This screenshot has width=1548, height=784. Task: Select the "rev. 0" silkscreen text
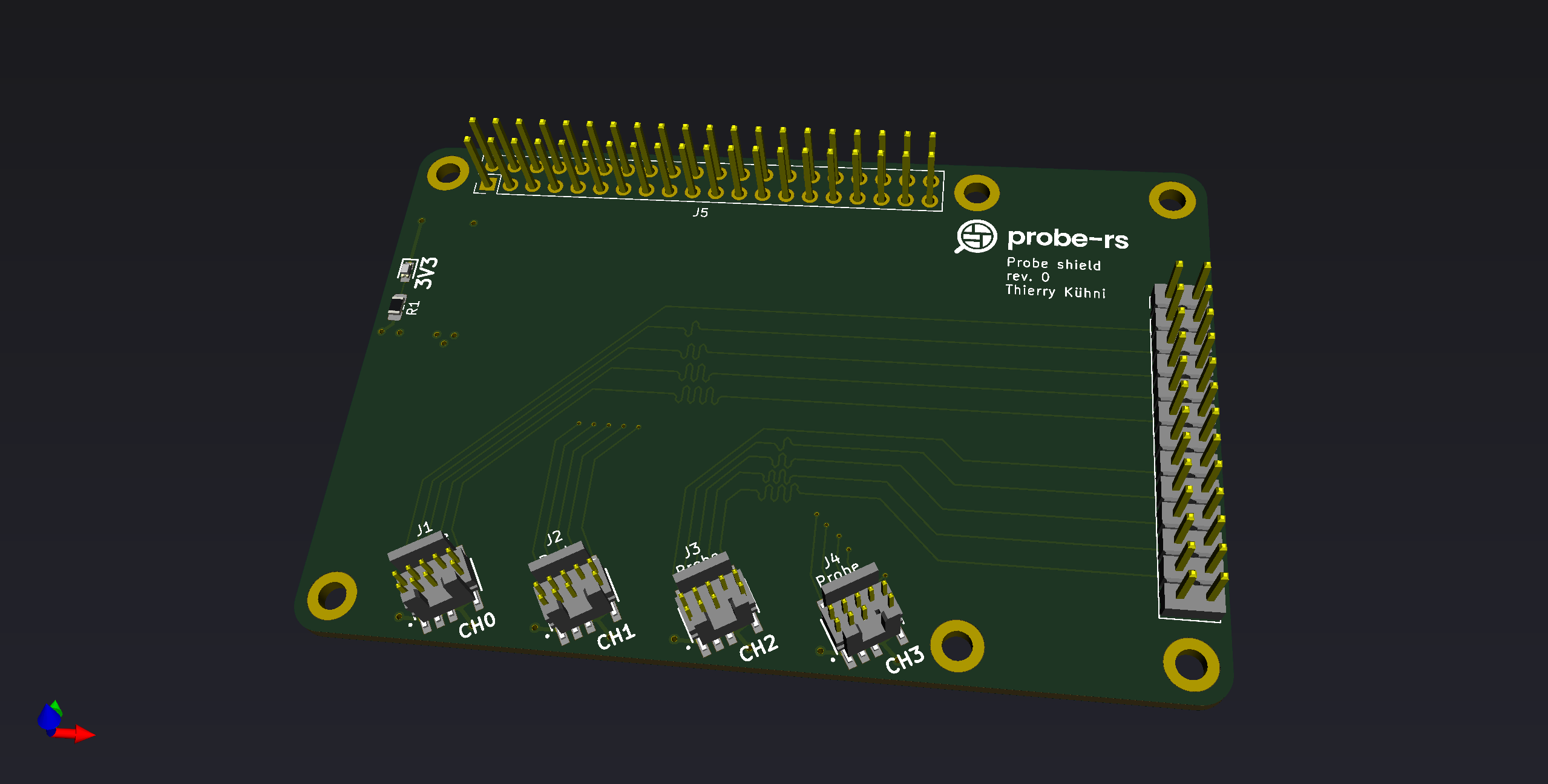coord(1028,277)
